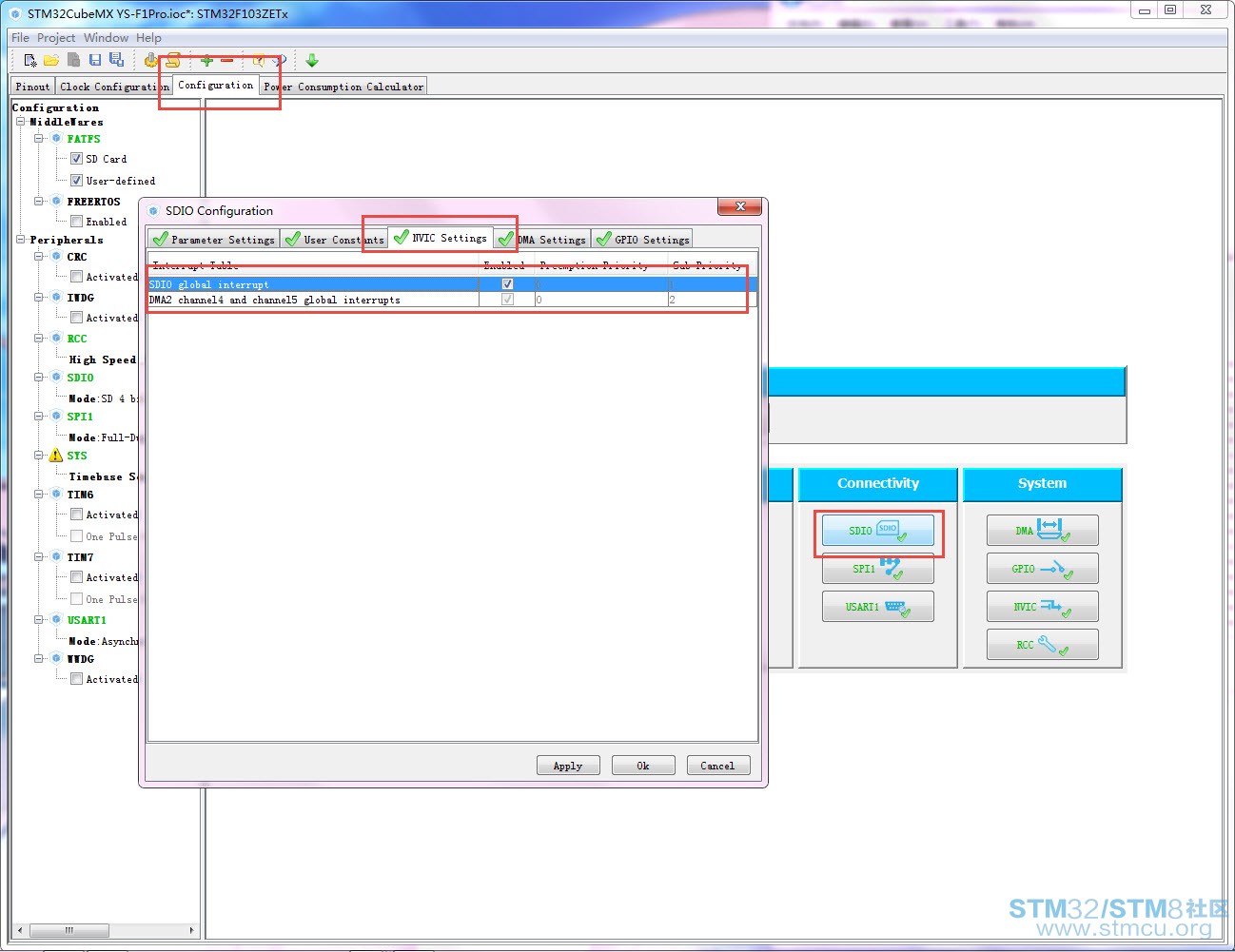Collapse the USART1 tree node
Viewport: 1235px width, 952px height.
coord(39,620)
